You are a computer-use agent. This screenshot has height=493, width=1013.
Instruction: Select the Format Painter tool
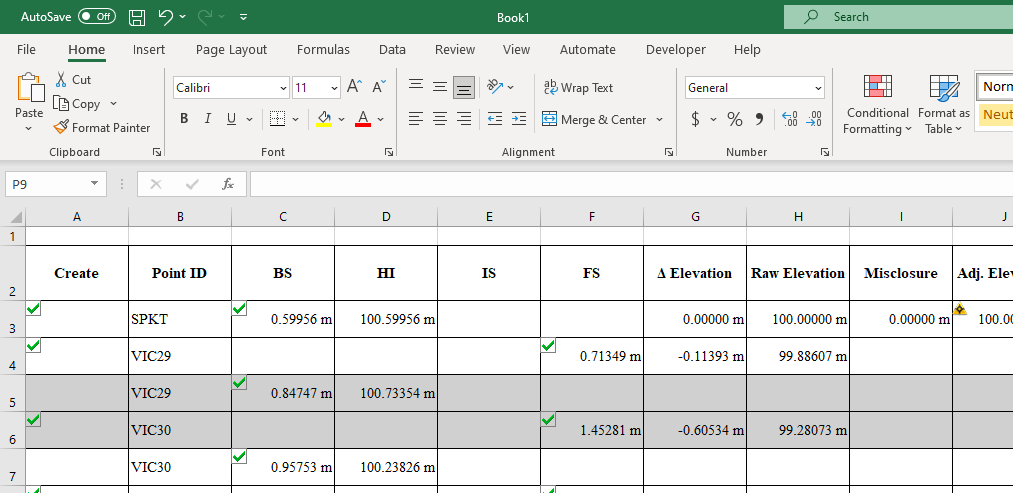point(102,128)
